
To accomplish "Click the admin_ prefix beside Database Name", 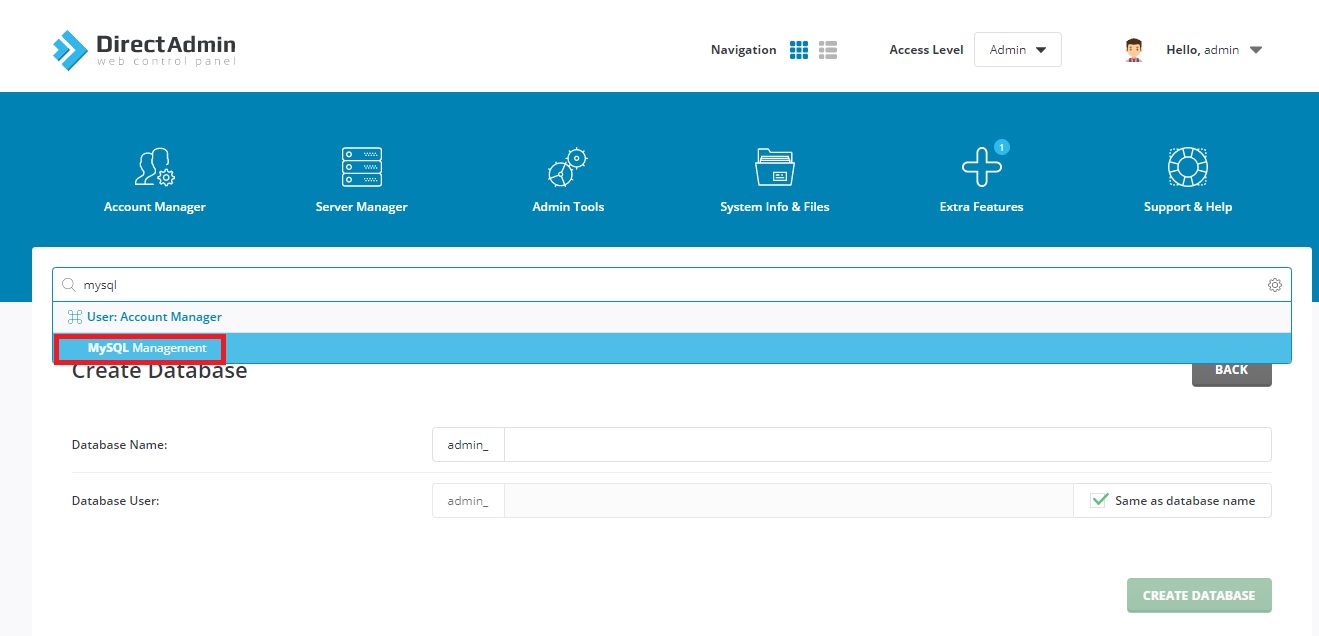I will 468,445.
